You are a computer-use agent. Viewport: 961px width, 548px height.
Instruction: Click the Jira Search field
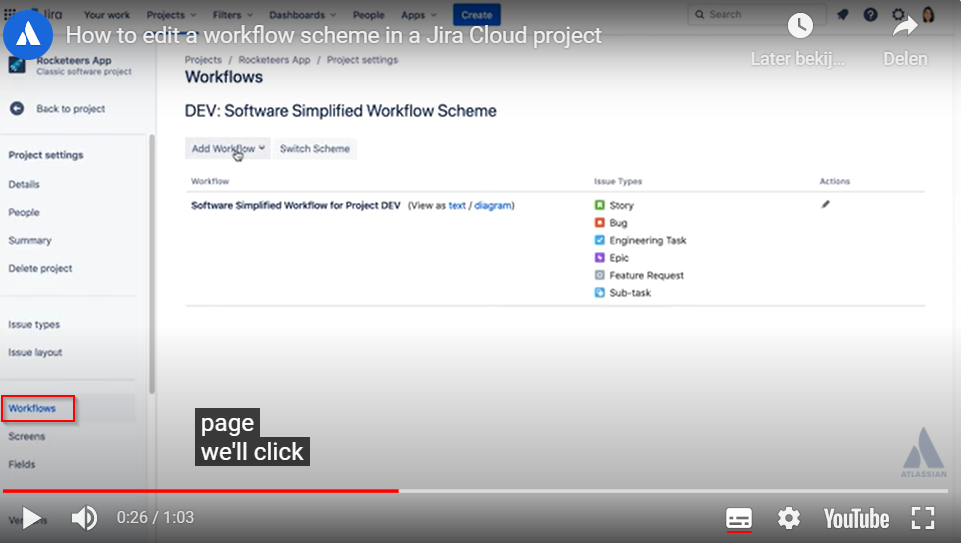pyautogui.click(x=757, y=14)
